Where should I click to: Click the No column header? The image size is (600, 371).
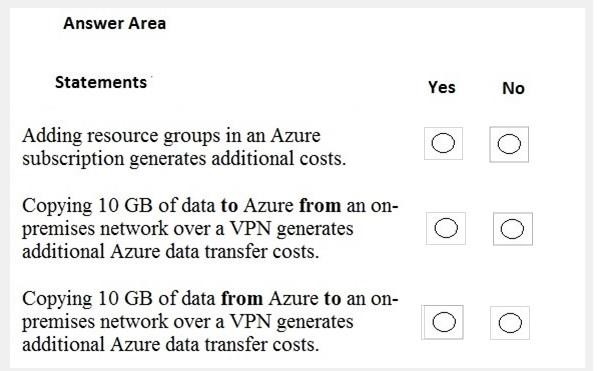(513, 88)
